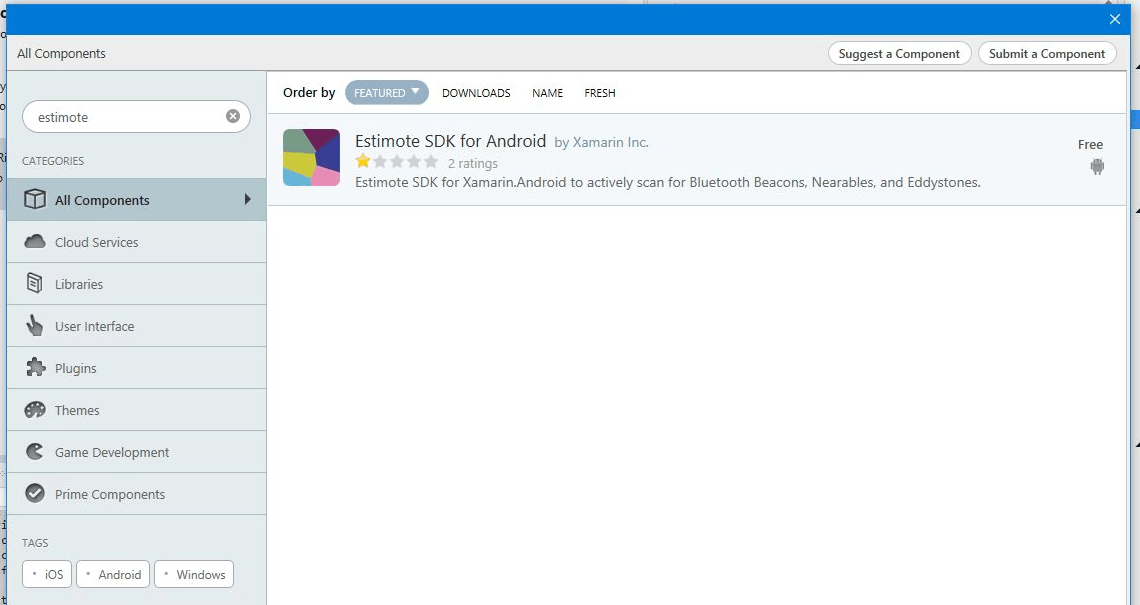Image resolution: width=1140 pixels, height=605 pixels.
Task: Toggle the iOS tag filter
Action: coord(47,575)
